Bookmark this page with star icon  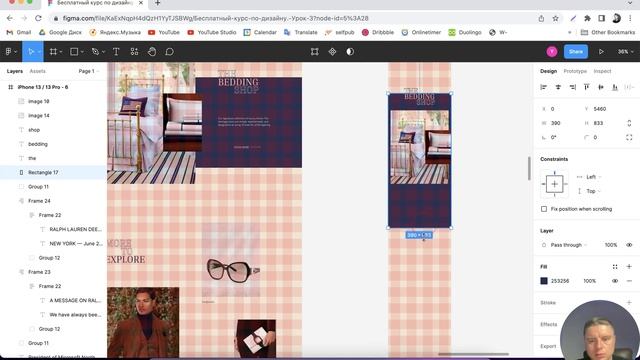pyautogui.click(x=555, y=18)
